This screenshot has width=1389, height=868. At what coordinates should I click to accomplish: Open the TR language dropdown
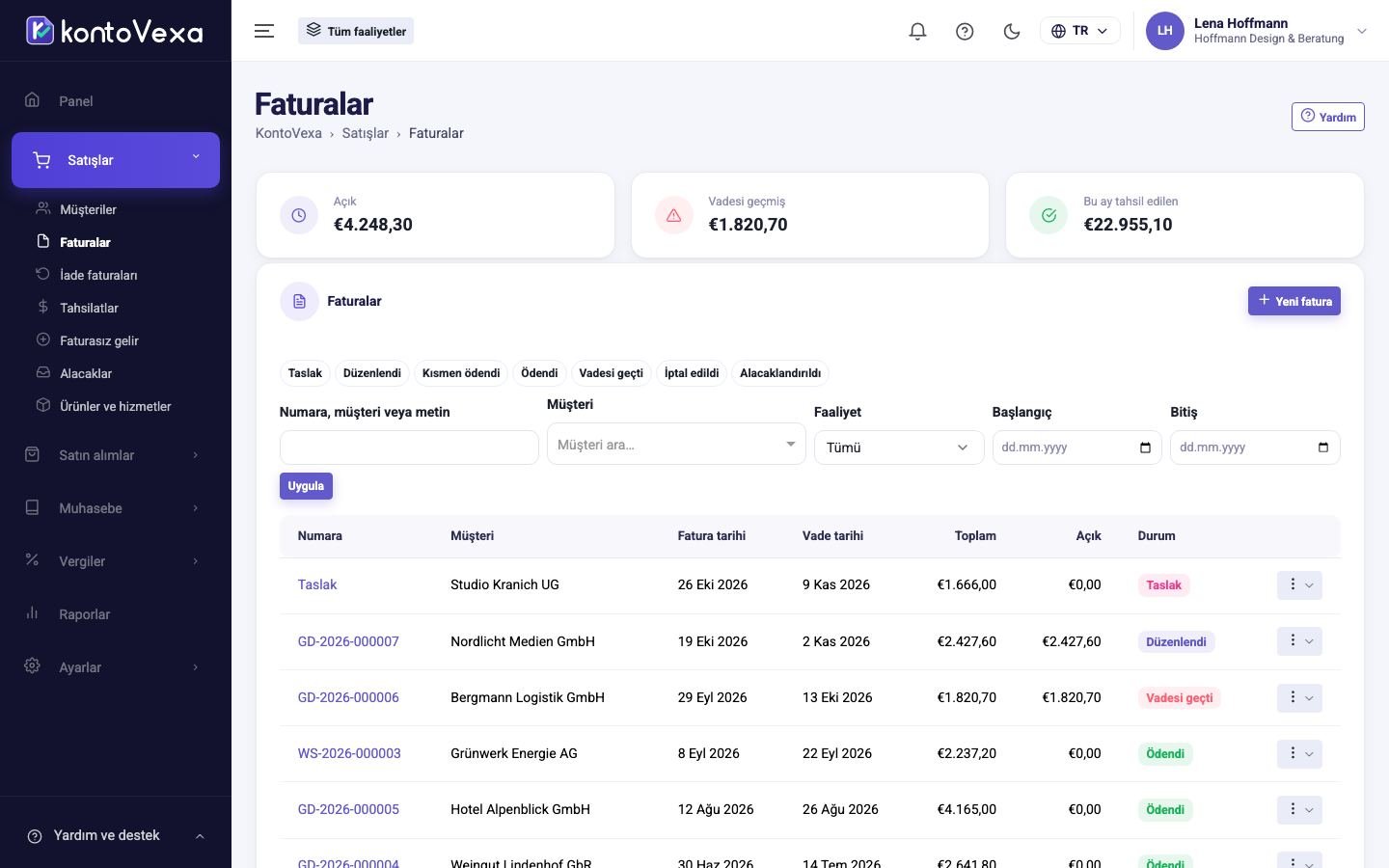1080,31
